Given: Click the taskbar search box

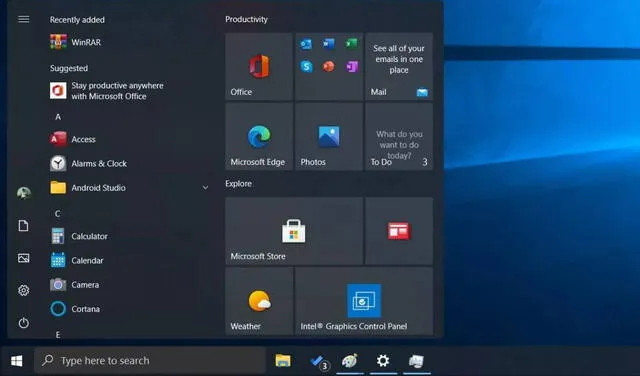Looking at the screenshot, I should [150, 361].
